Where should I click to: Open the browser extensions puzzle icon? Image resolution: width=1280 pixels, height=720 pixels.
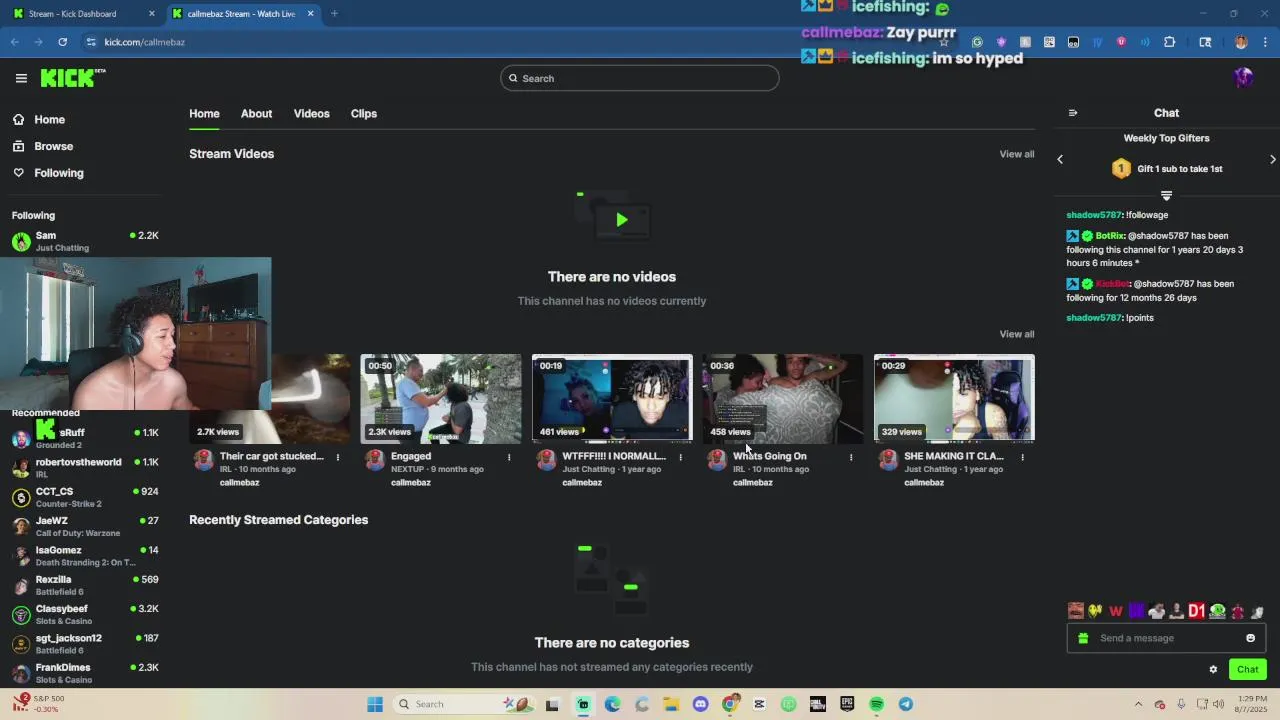point(1169,42)
